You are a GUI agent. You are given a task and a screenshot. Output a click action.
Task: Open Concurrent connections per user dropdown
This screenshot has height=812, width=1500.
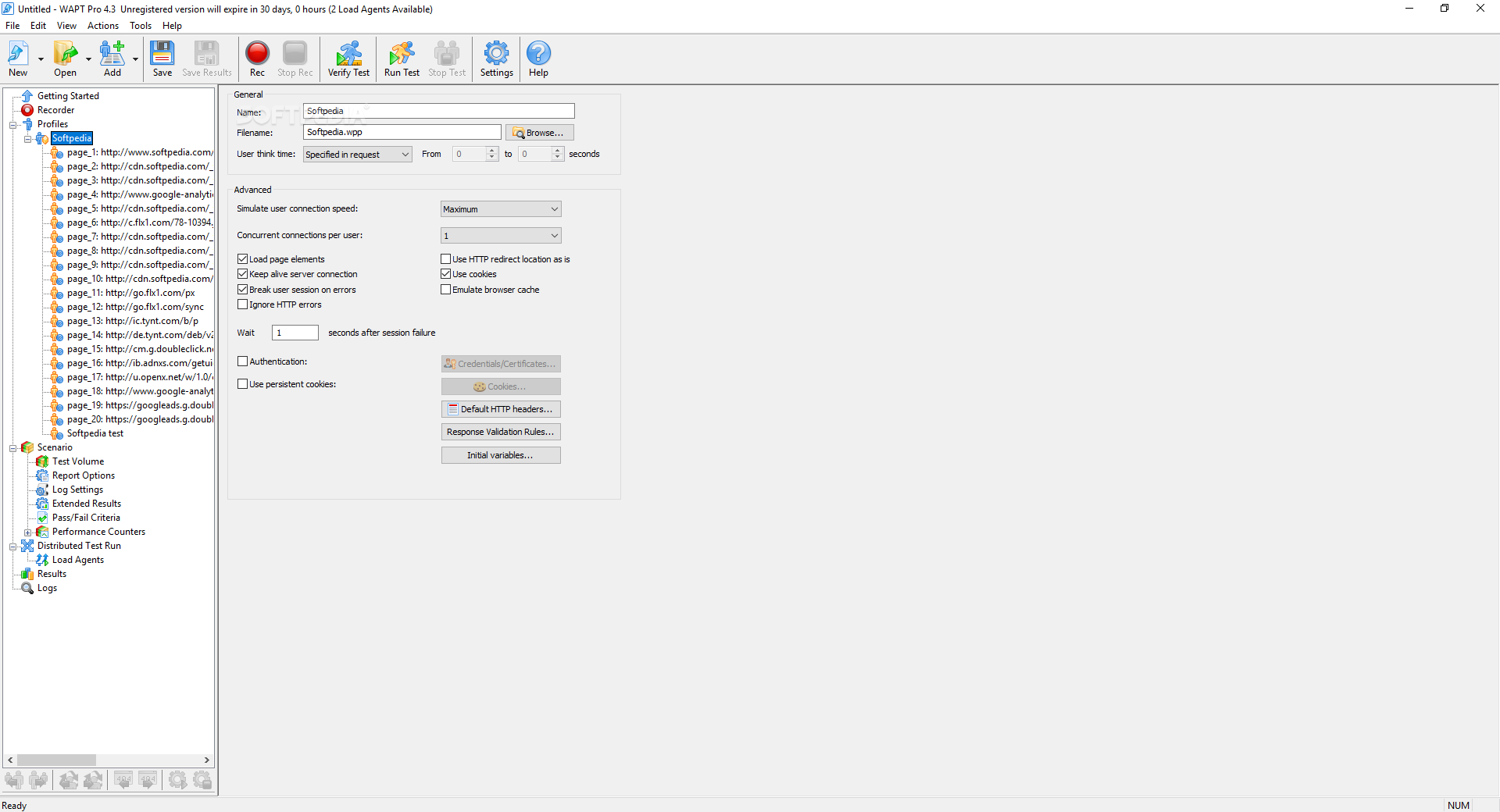coord(501,236)
